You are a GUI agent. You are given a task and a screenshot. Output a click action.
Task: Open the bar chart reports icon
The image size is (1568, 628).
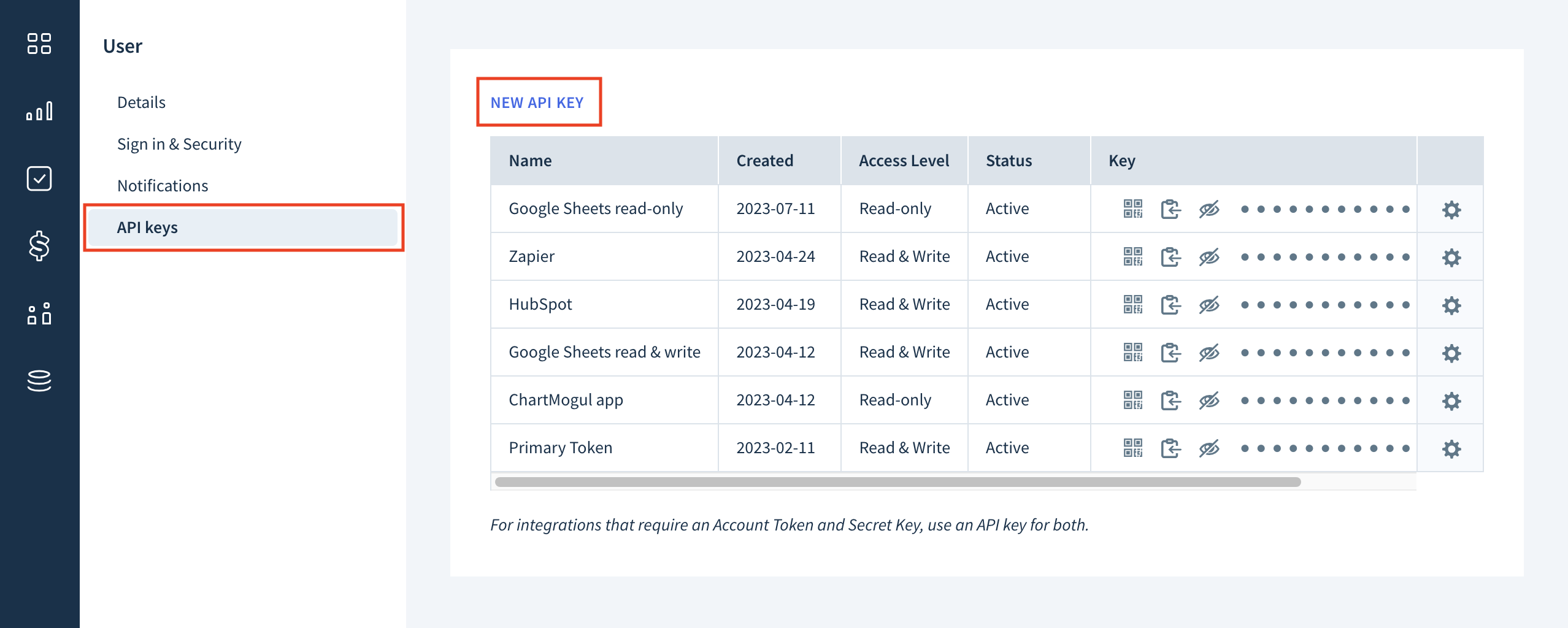[x=39, y=111]
